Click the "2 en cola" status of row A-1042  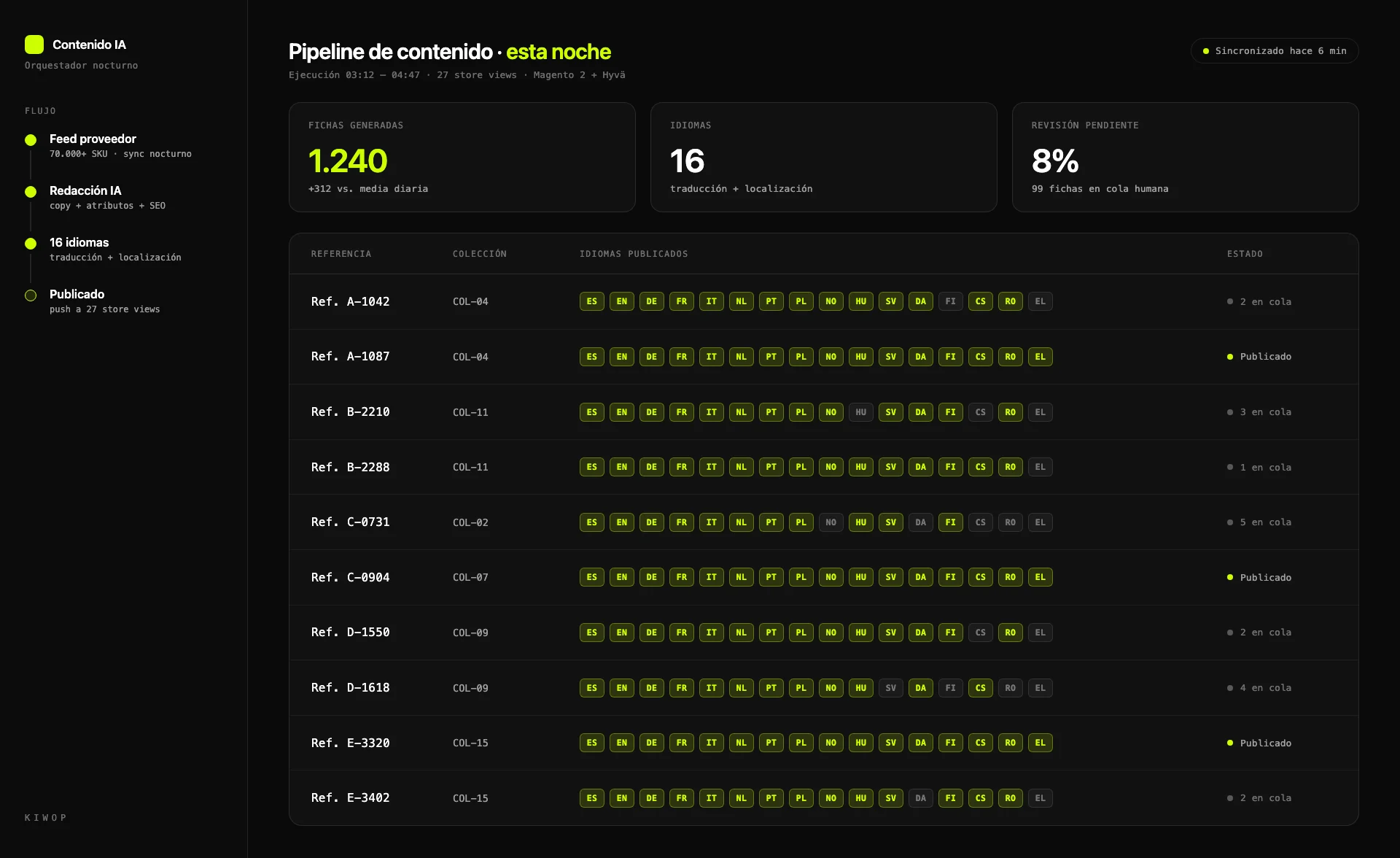(x=1259, y=301)
